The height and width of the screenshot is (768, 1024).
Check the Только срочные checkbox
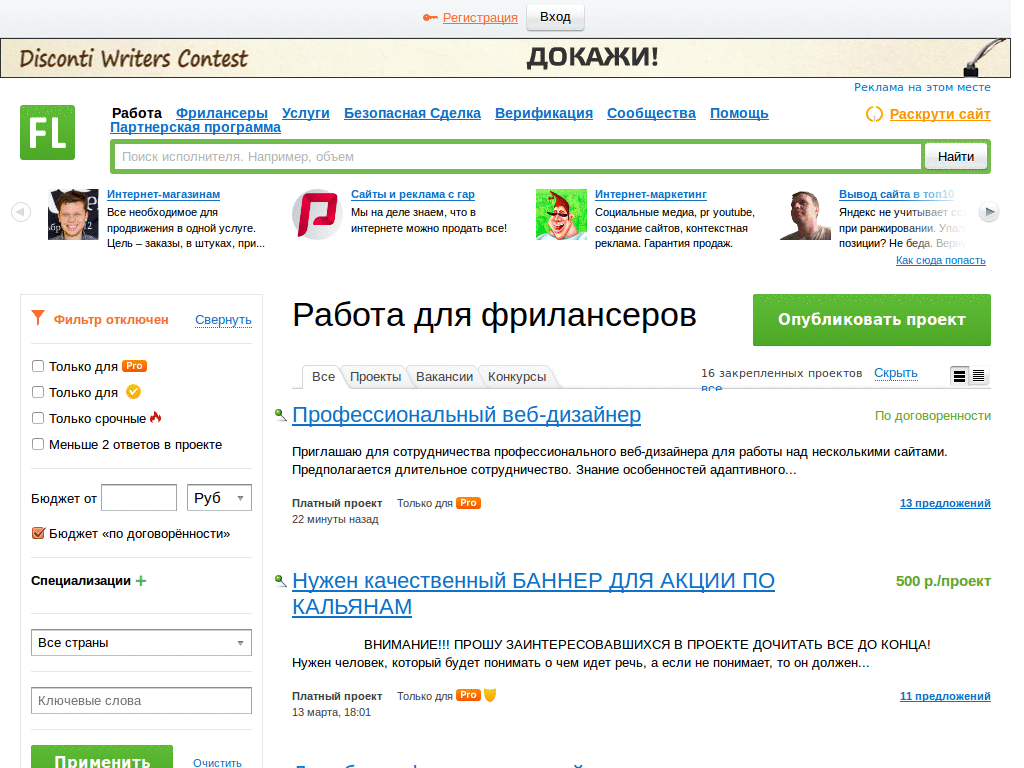click(37, 419)
